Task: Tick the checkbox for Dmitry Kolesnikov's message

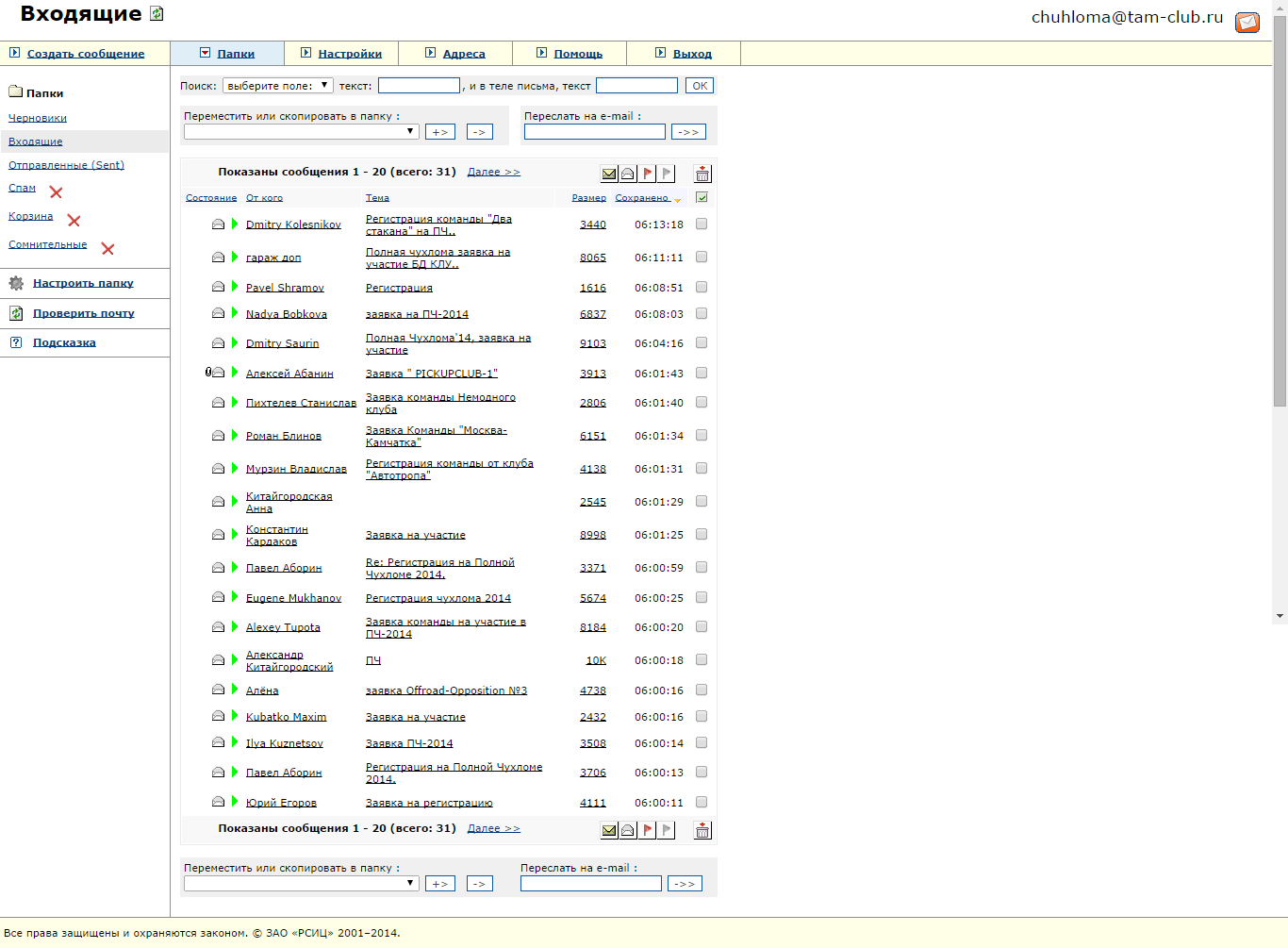Action: (702, 225)
